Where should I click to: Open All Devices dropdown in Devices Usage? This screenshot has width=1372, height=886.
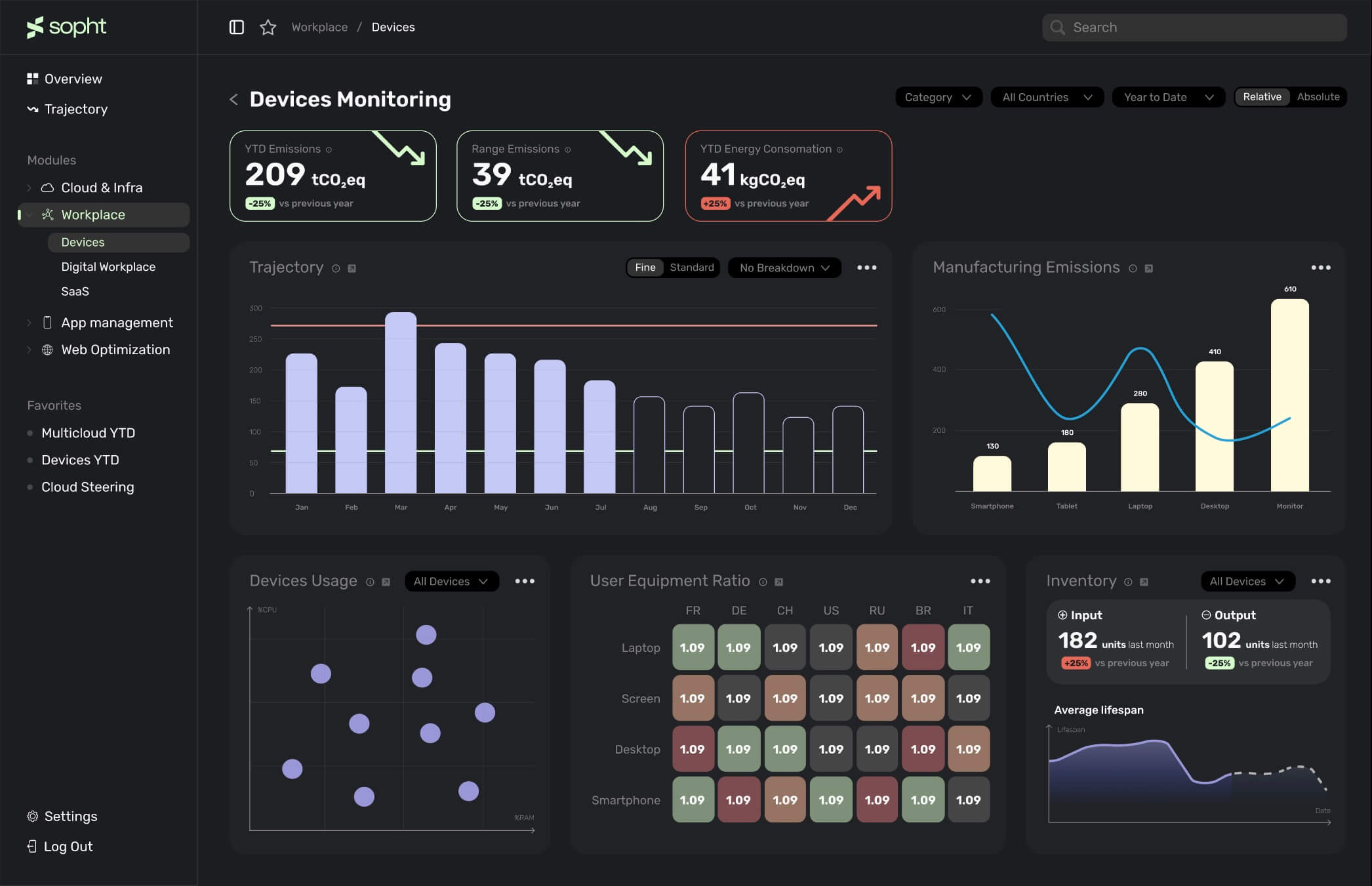click(452, 581)
